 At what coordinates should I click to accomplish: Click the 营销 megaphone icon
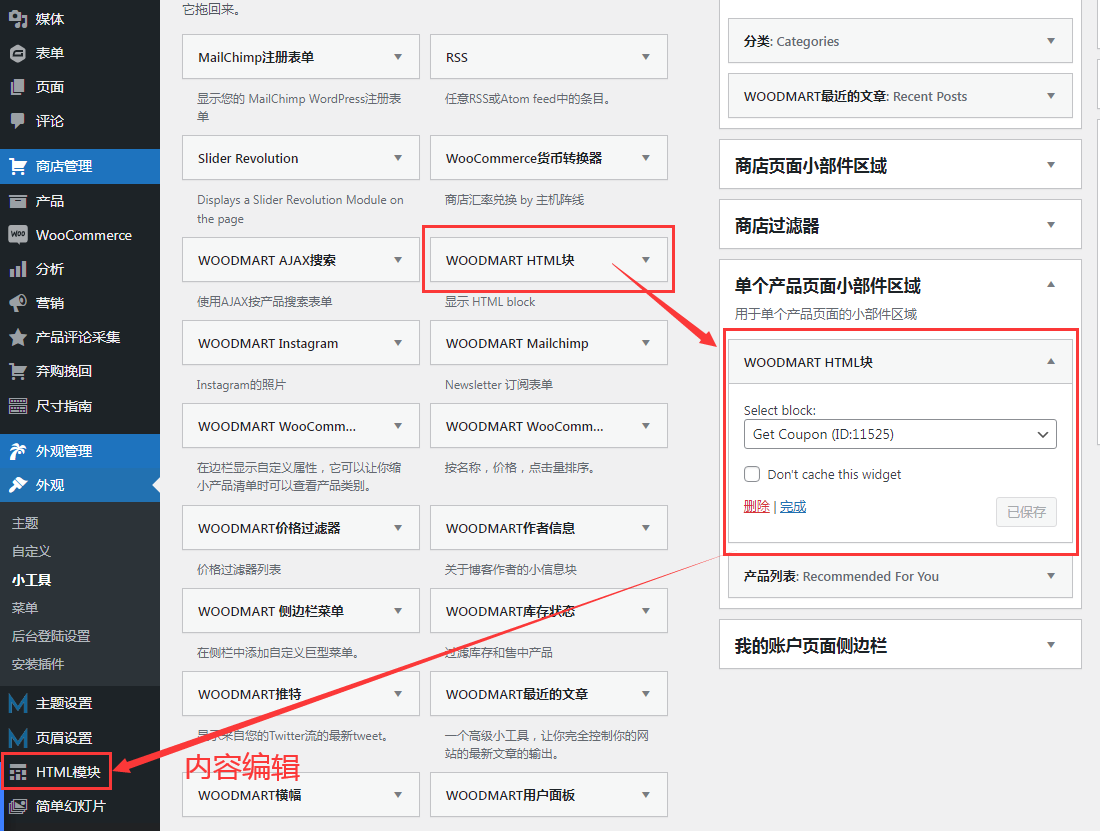(x=18, y=303)
